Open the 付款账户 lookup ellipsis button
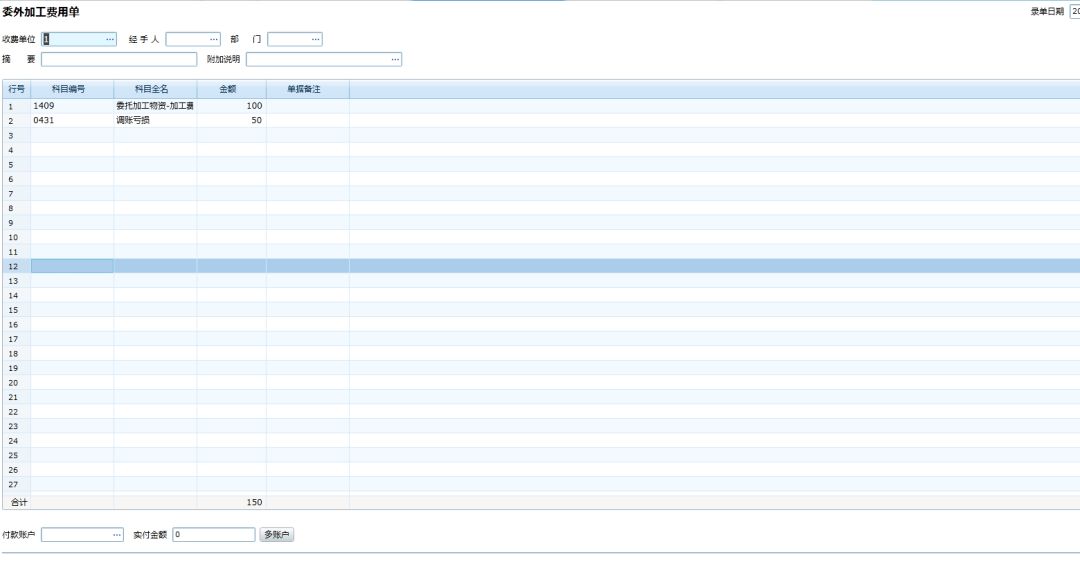The height and width of the screenshot is (571, 1080). [116, 534]
